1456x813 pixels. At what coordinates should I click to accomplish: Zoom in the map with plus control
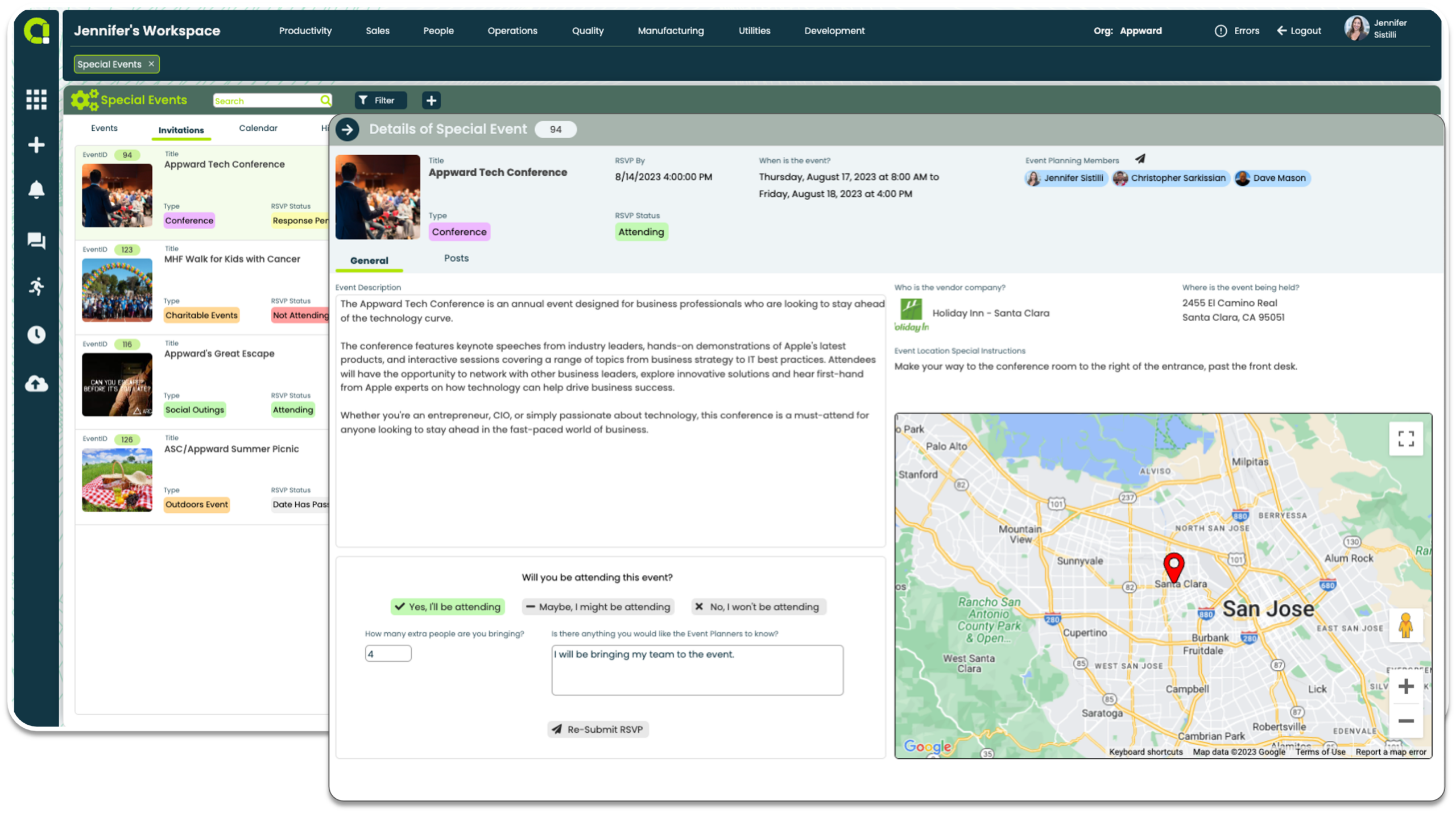coord(1405,686)
